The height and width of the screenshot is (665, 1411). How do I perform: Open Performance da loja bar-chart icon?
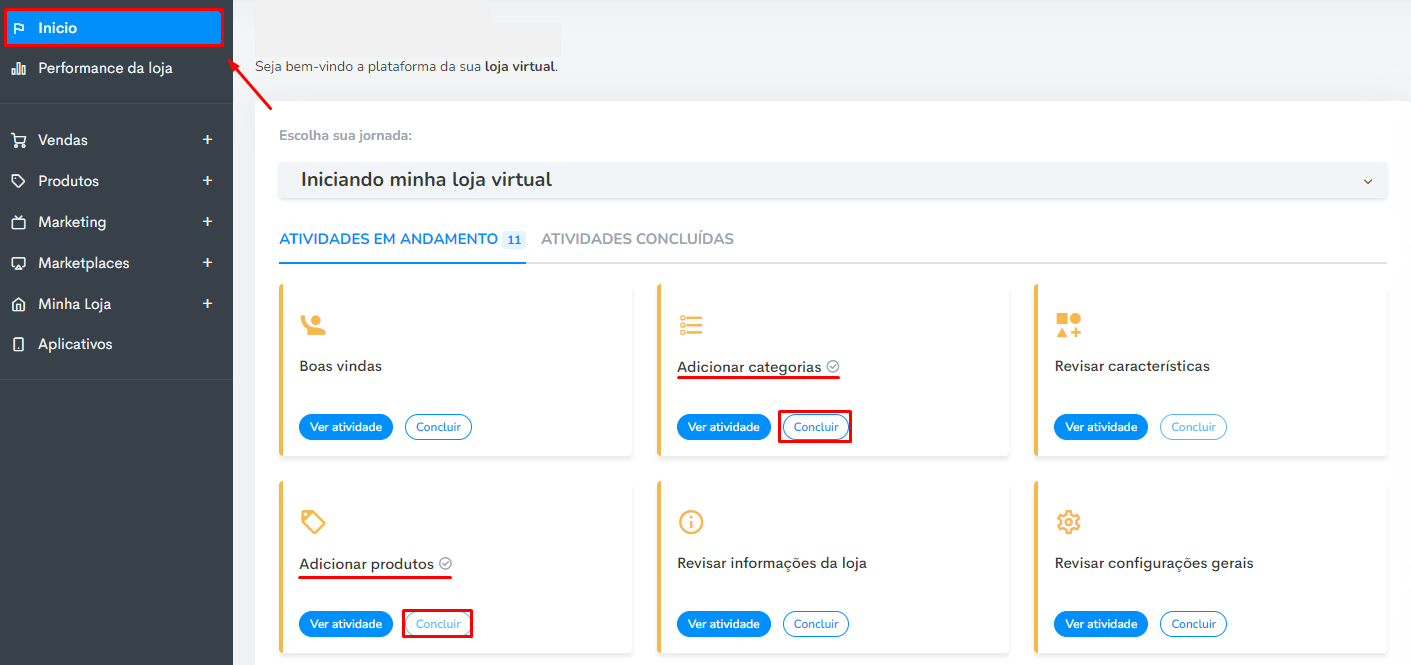tap(18, 69)
